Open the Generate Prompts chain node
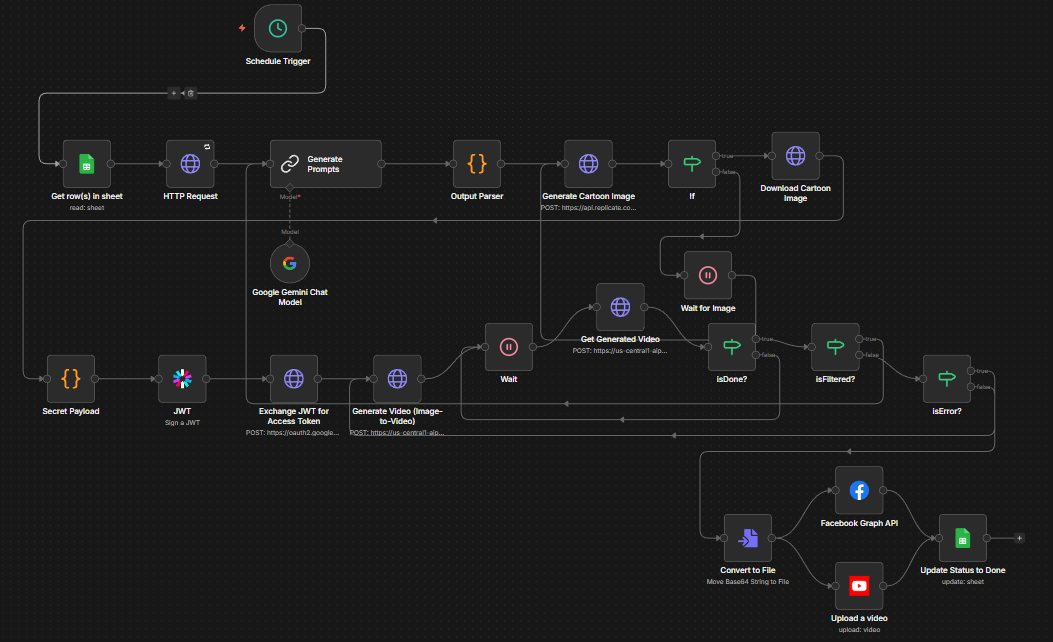This screenshot has width=1053, height=642. (325, 163)
